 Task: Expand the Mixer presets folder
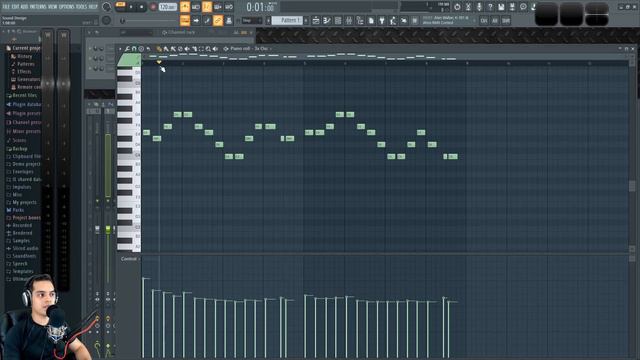click(23, 131)
